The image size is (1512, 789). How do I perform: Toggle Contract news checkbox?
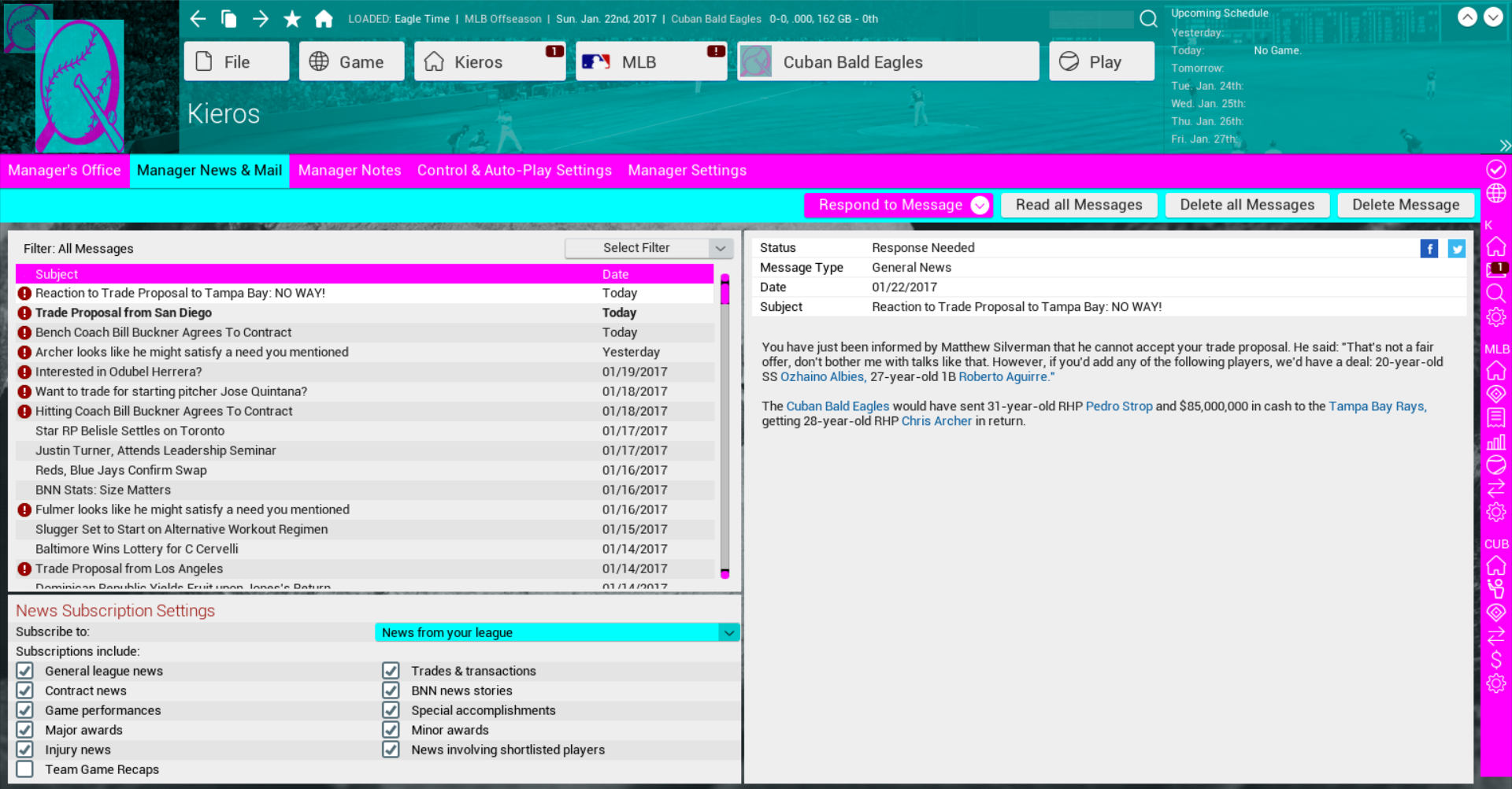[25, 690]
